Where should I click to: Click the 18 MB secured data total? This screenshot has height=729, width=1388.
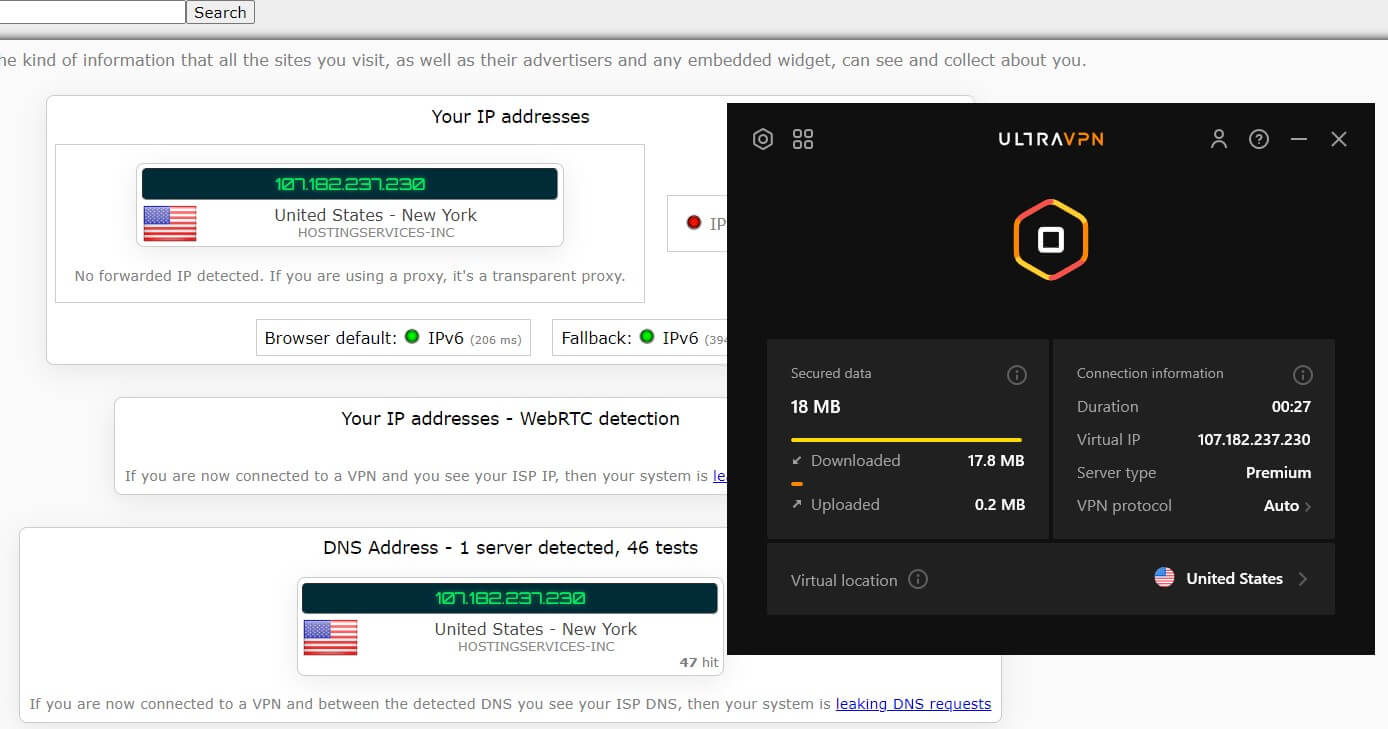(816, 407)
